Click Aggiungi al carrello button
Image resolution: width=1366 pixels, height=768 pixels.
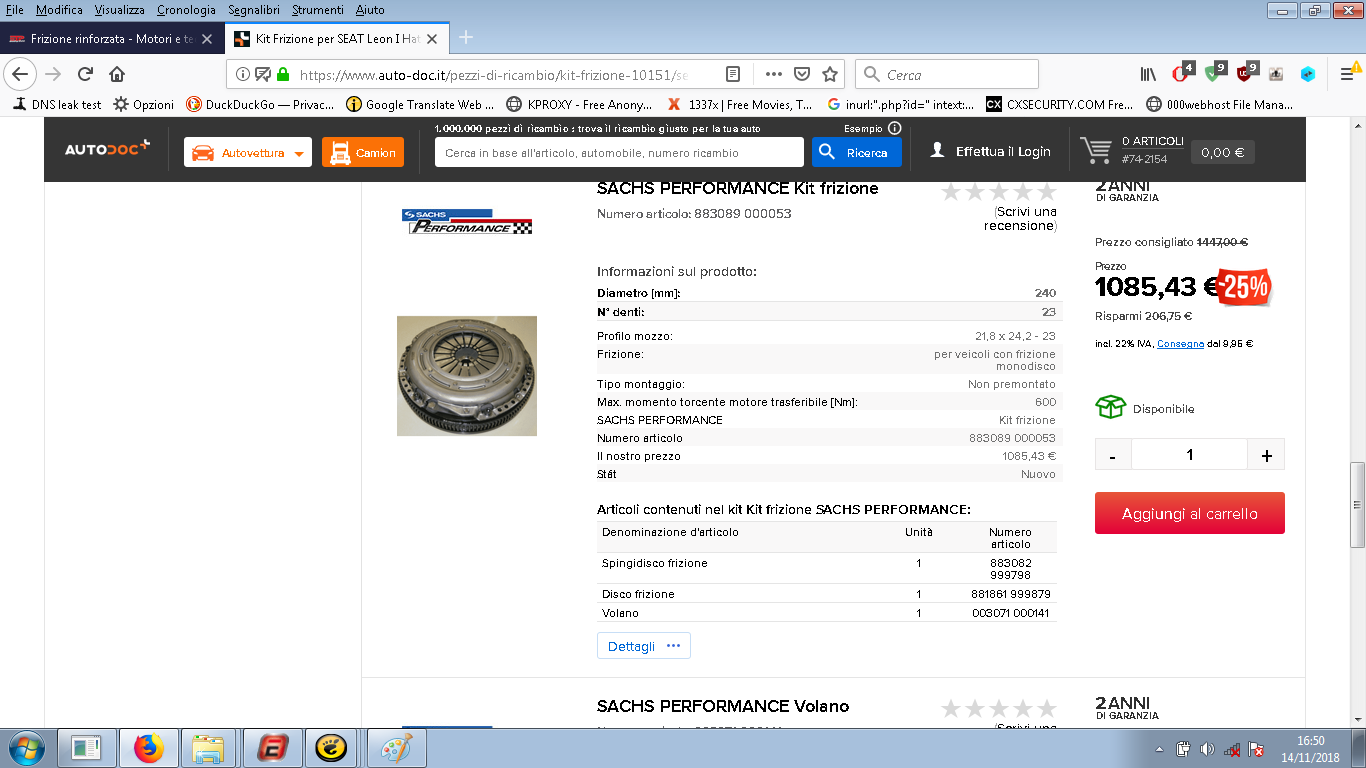tap(1189, 513)
